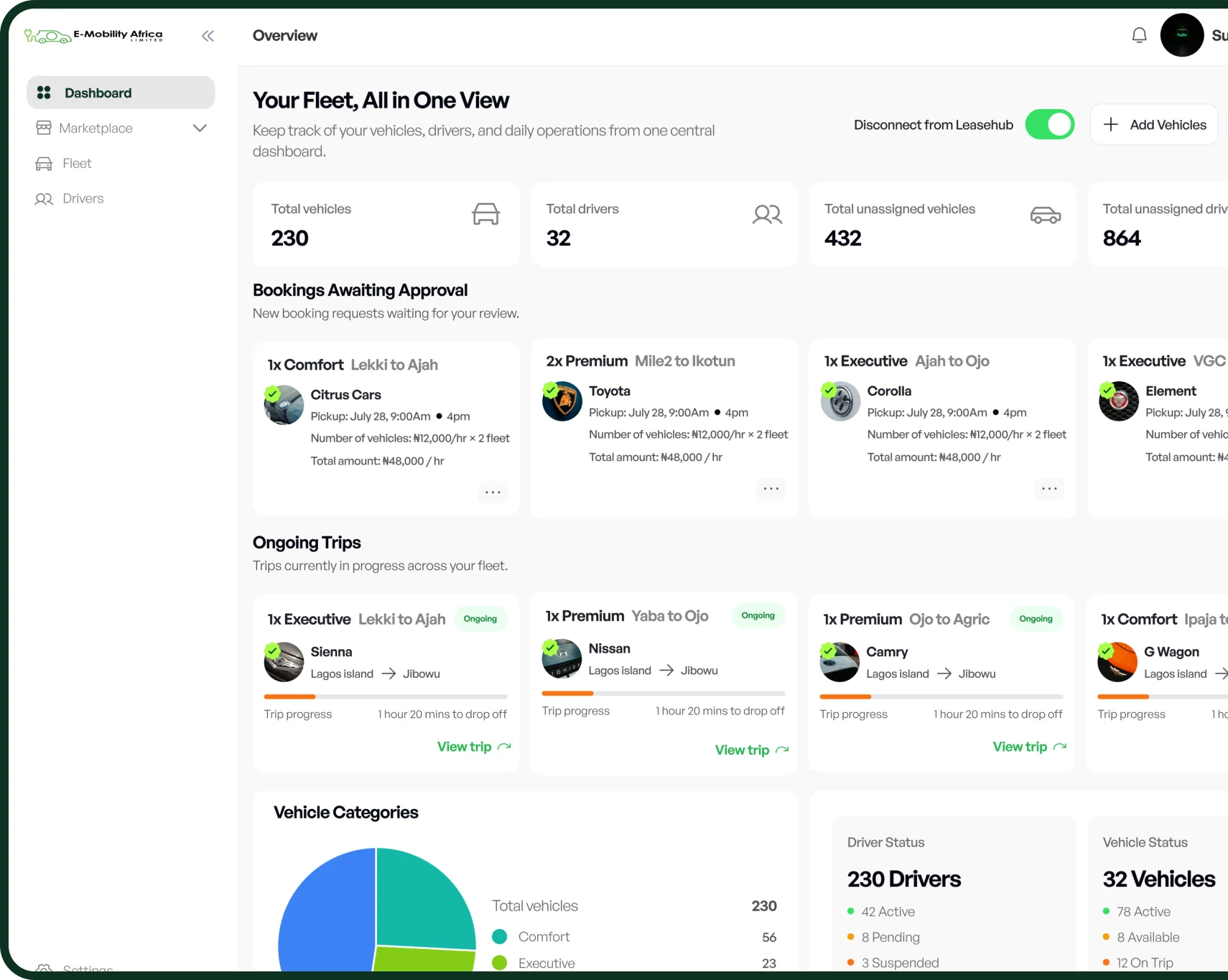This screenshot has width=1228, height=980.
Task: Go to Dashboard in the sidebar
Action: click(121, 93)
